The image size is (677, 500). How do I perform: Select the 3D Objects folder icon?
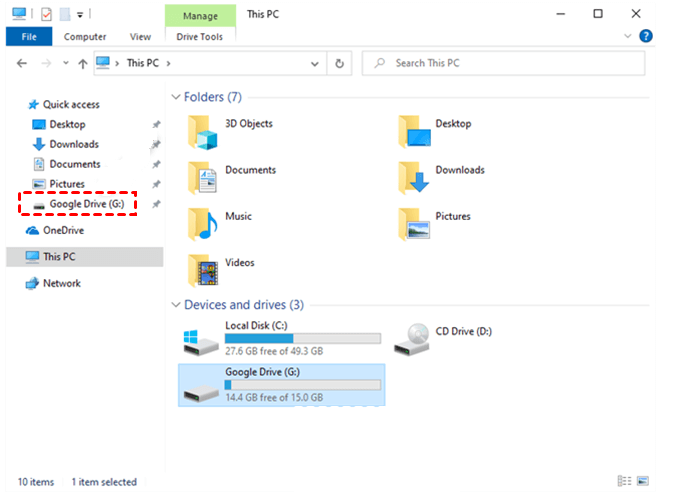(202, 133)
